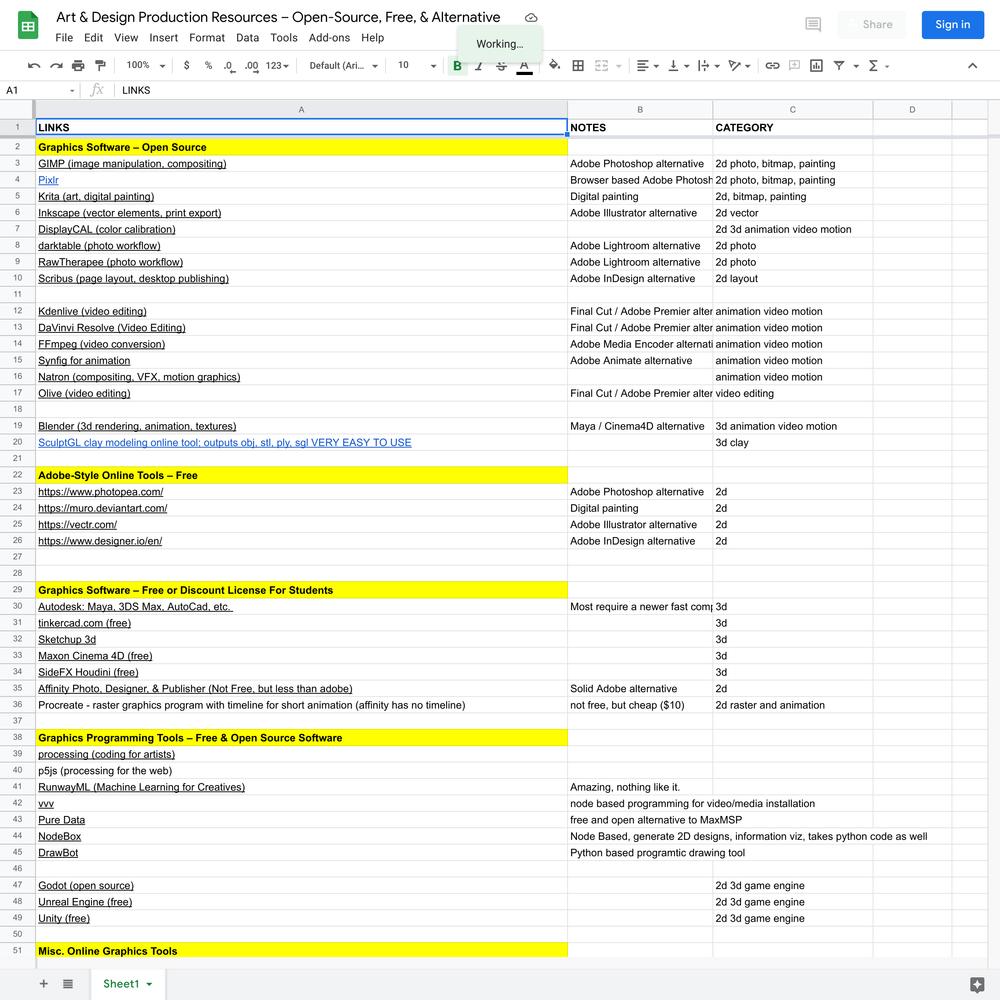1000x1000 pixels.
Task: Toggle italic formatting
Action: click(x=479, y=66)
